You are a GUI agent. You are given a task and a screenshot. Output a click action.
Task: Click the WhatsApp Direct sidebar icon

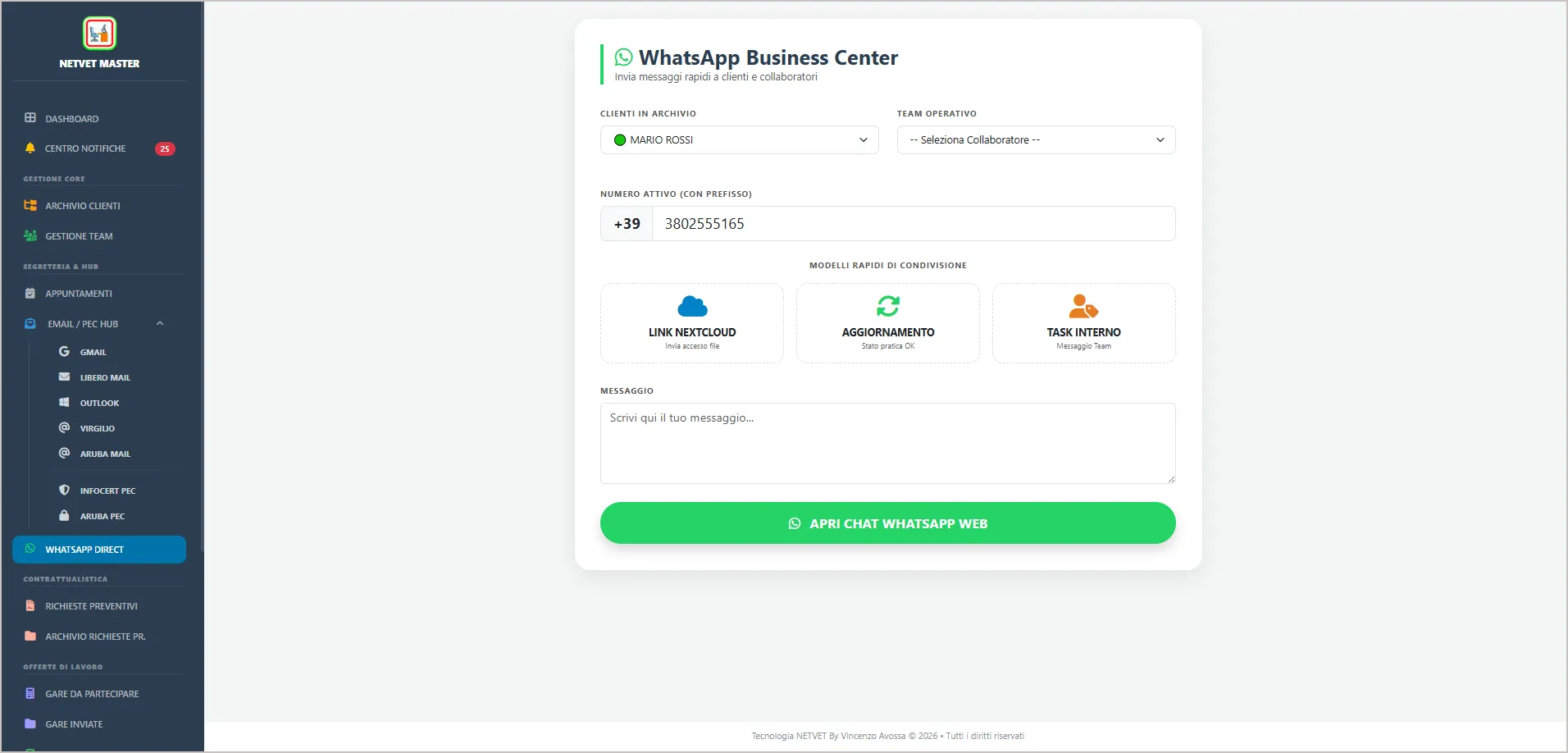click(30, 549)
